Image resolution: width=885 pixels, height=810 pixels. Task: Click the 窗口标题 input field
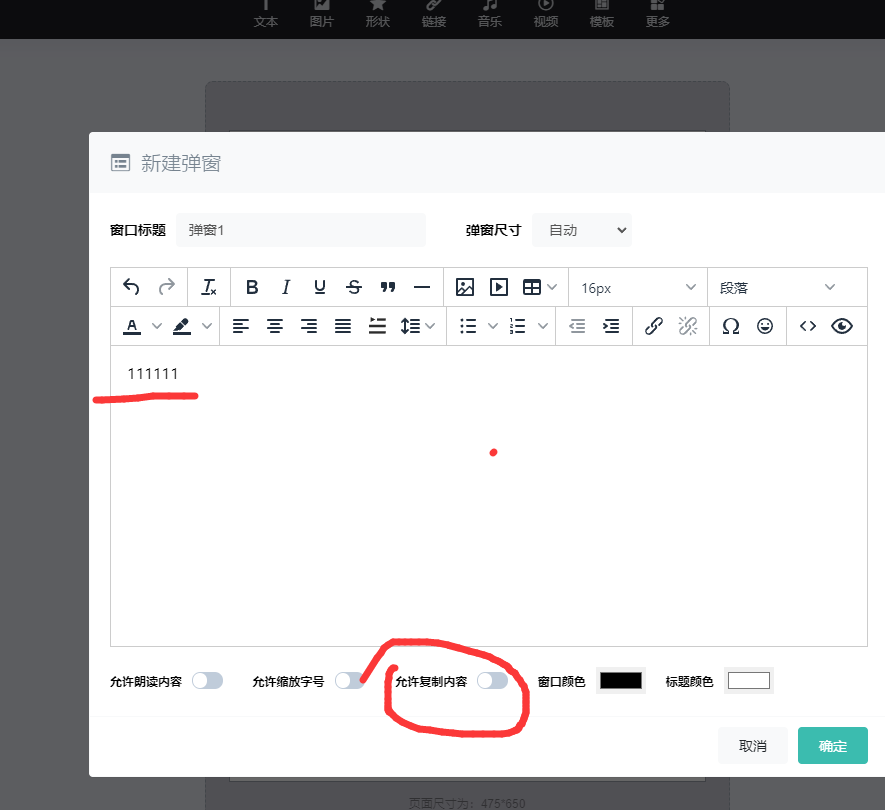click(300, 230)
